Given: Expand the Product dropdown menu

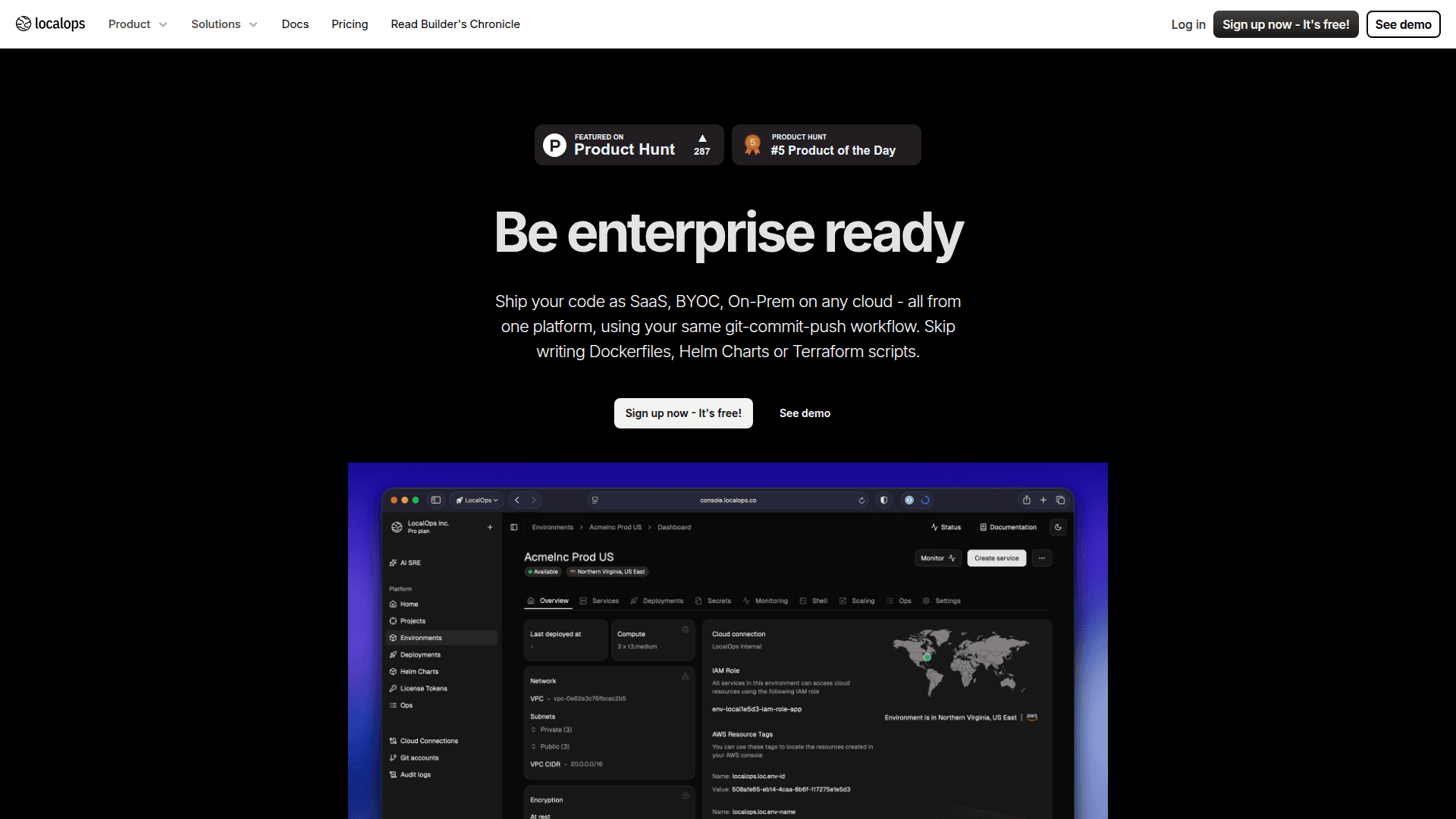Looking at the screenshot, I should click(137, 24).
